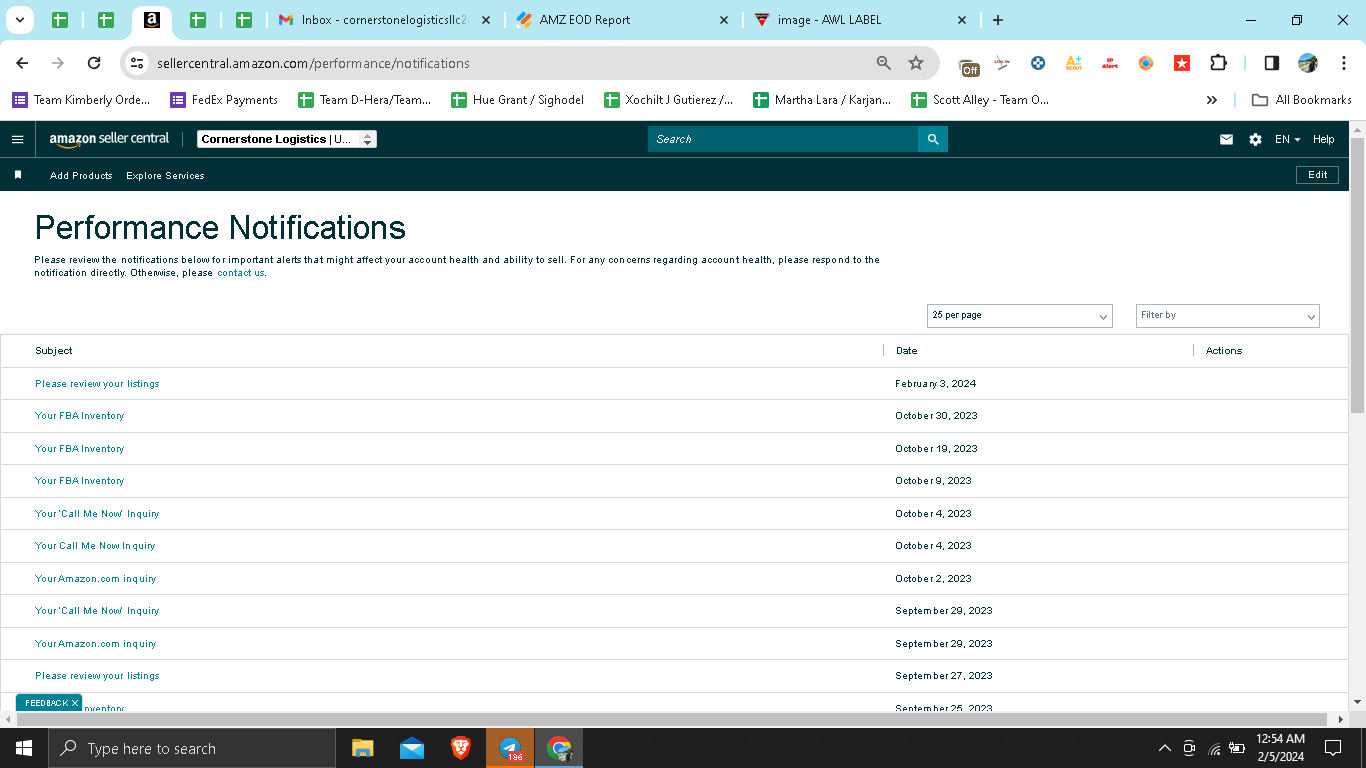Open the FedEx Payments bookmark
The width and height of the screenshot is (1366, 768).
[224, 100]
